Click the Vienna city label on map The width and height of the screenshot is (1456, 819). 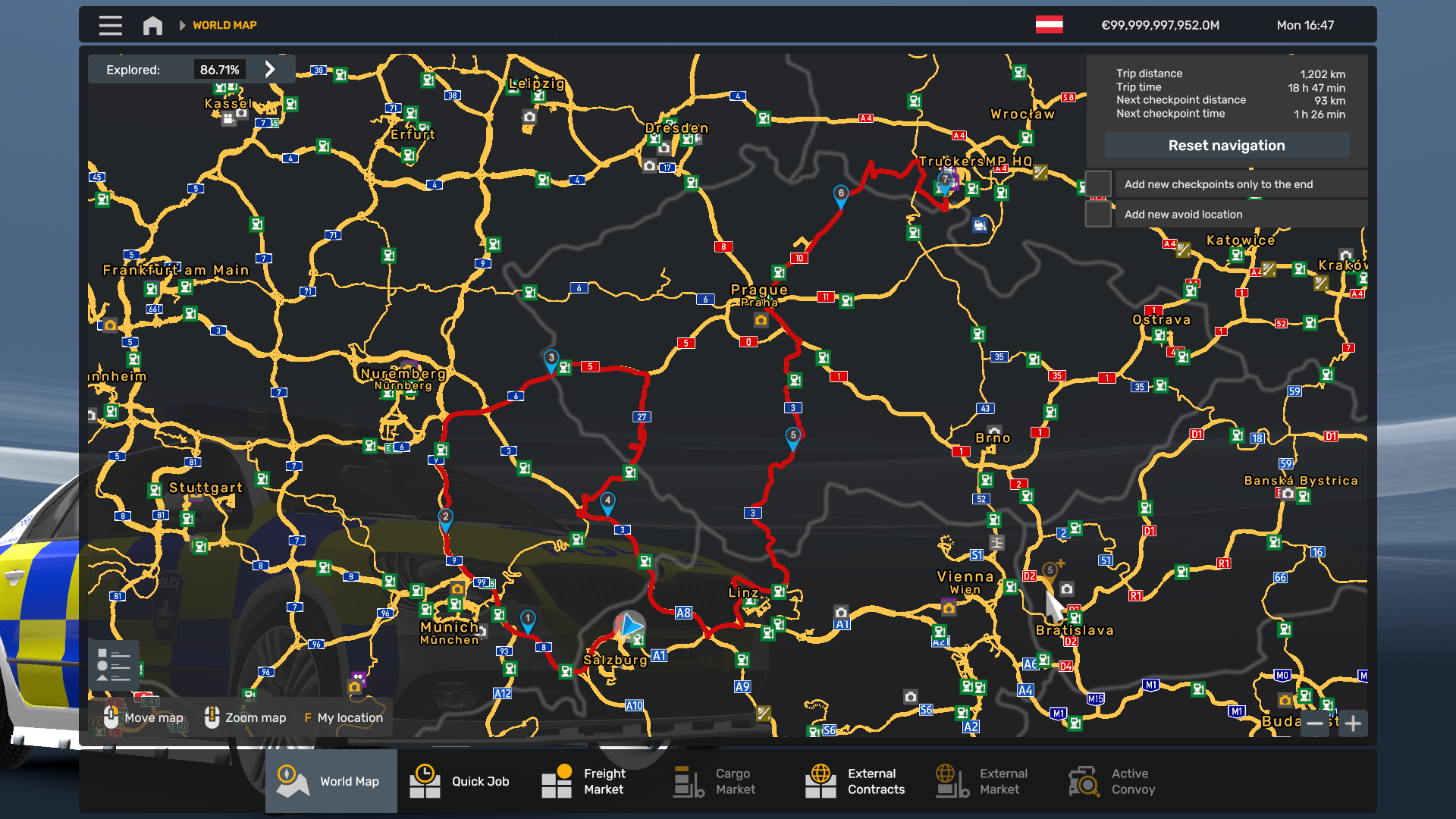[x=965, y=577]
